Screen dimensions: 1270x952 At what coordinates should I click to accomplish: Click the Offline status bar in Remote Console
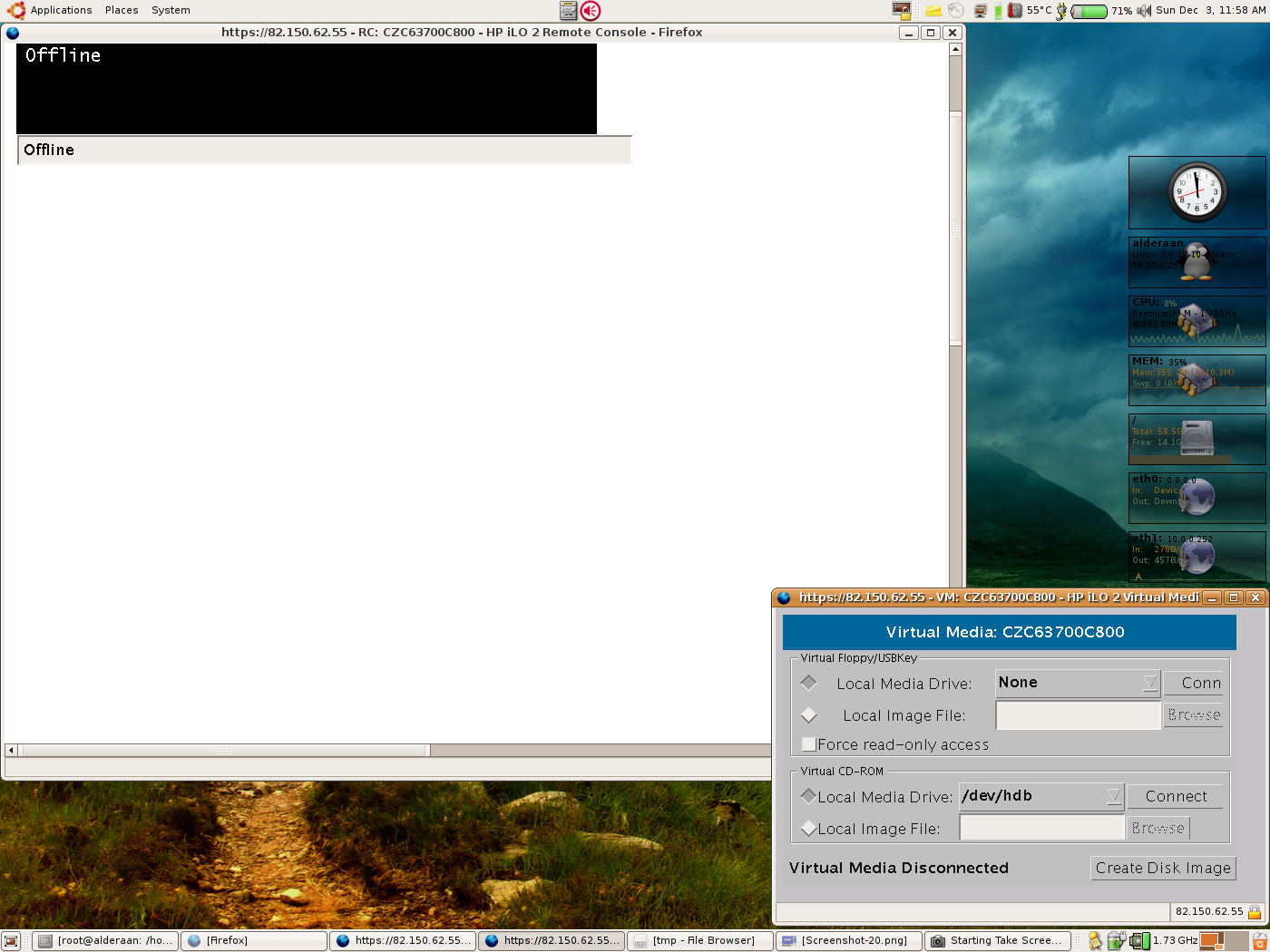(325, 150)
